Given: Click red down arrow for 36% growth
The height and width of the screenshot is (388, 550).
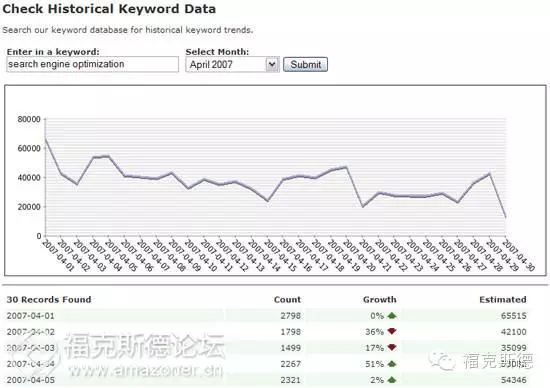Looking at the screenshot, I should (x=392, y=331).
